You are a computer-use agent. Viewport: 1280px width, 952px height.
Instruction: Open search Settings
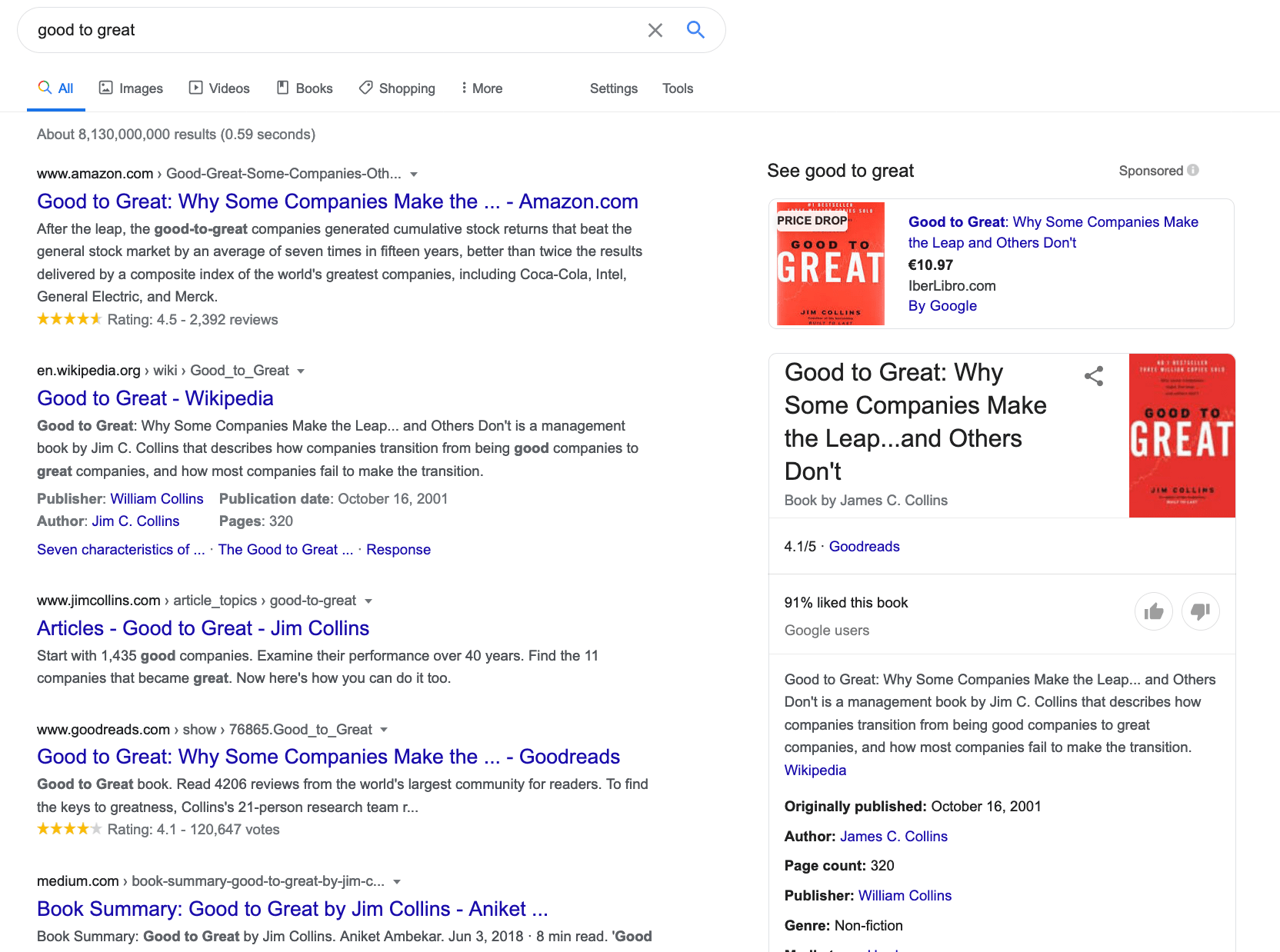click(x=614, y=88)
